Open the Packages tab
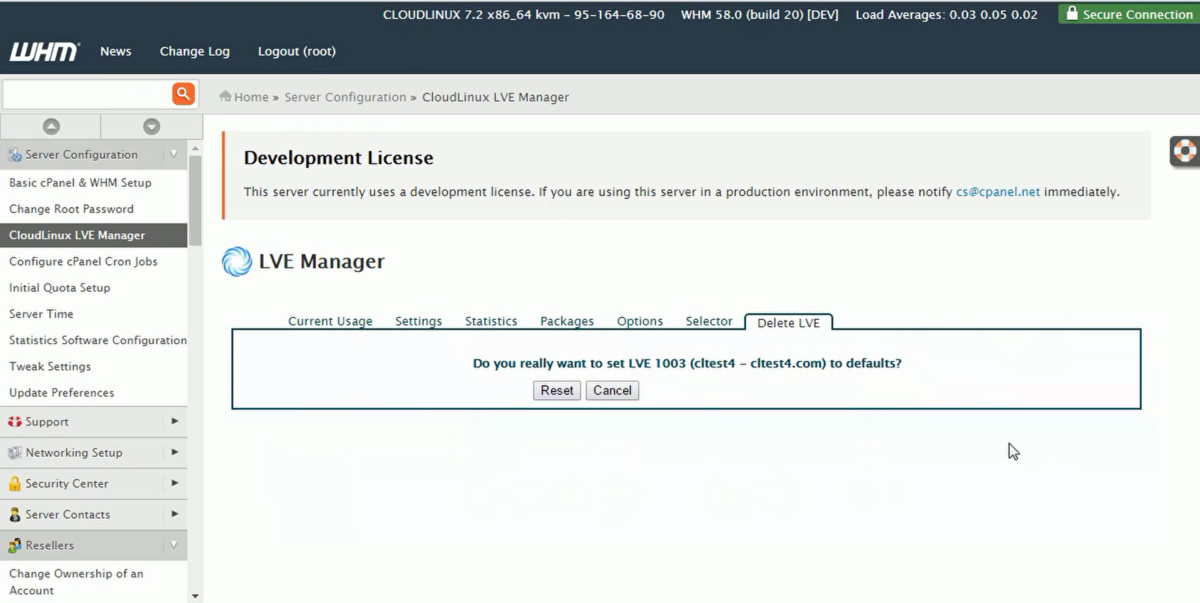 pos(567,321)
